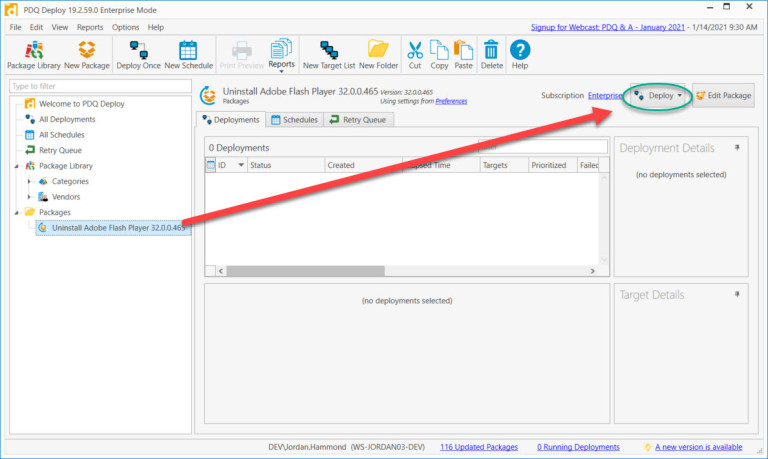Screen dimensions: 768x459
Task: Select All Deployments in the tree
Action: 67,120
